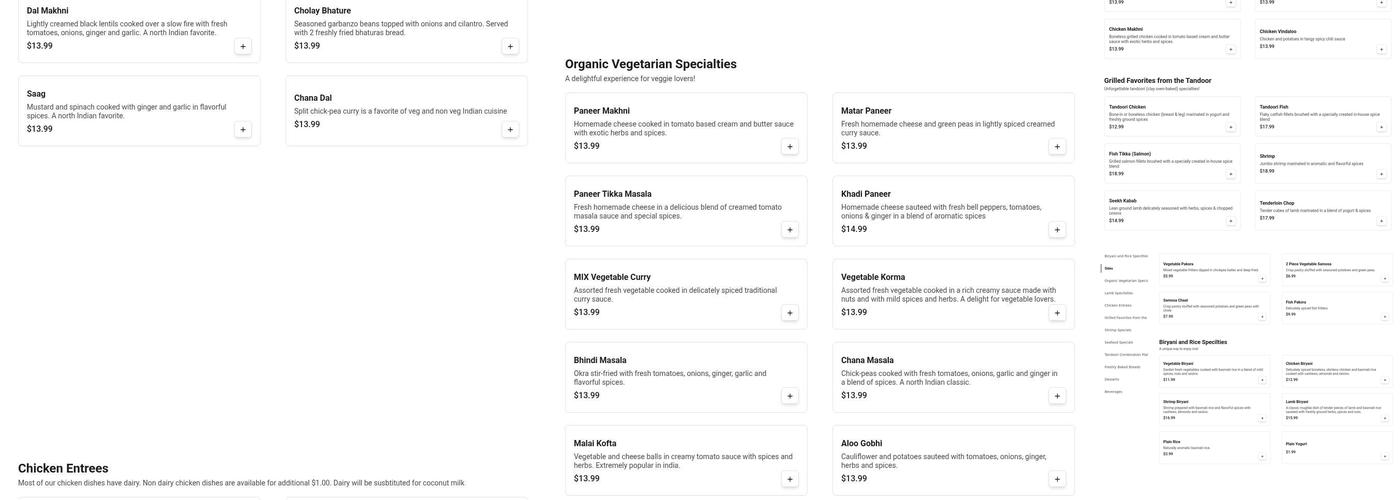Add Matar Paneer to the order
The height and width of the screenshot is (500, 1400).
(x=1057, y=147)
